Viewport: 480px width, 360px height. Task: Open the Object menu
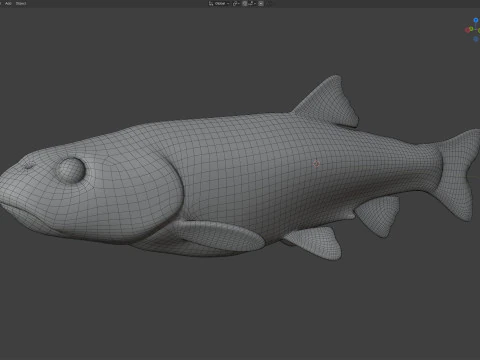click(x=21, y=3)
